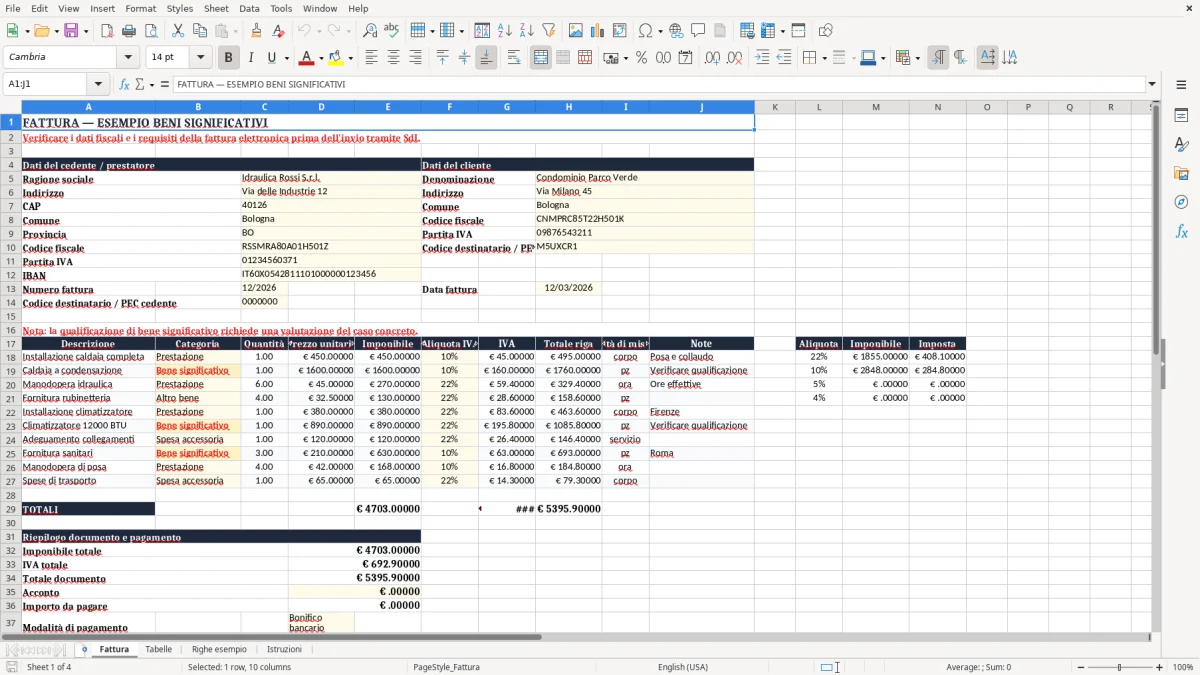The image size is (1200, 675).
Task: Adjust the zoom slider
Action: [x=1119, y=667]
